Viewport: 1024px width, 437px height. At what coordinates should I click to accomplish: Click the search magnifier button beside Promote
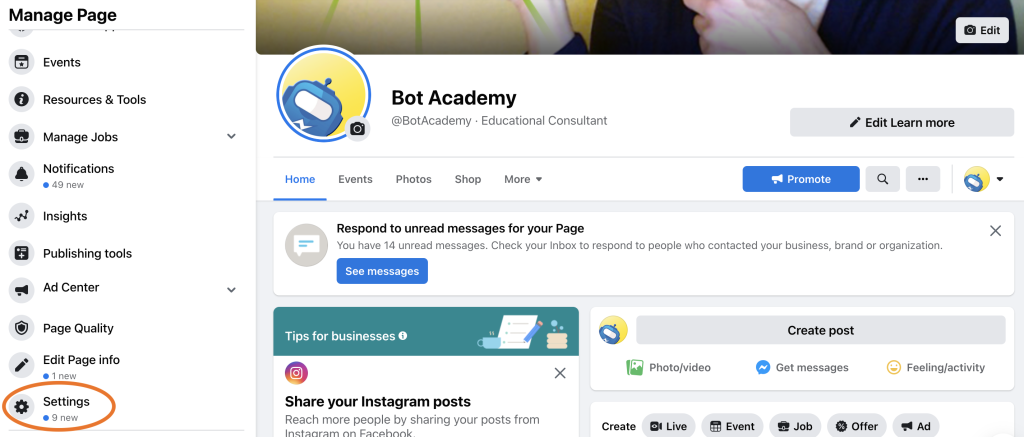[882, 179]
